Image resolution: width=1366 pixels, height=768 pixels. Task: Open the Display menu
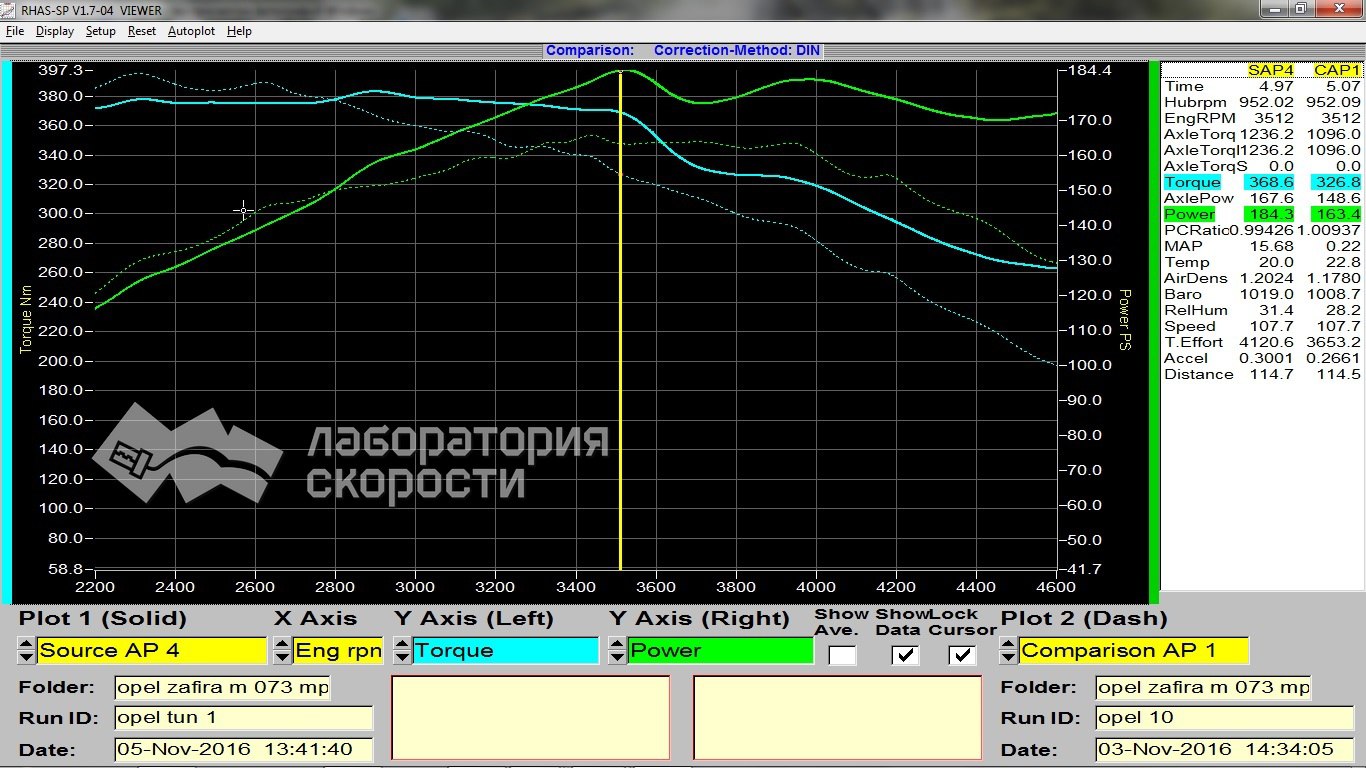[x=55, y=31]
